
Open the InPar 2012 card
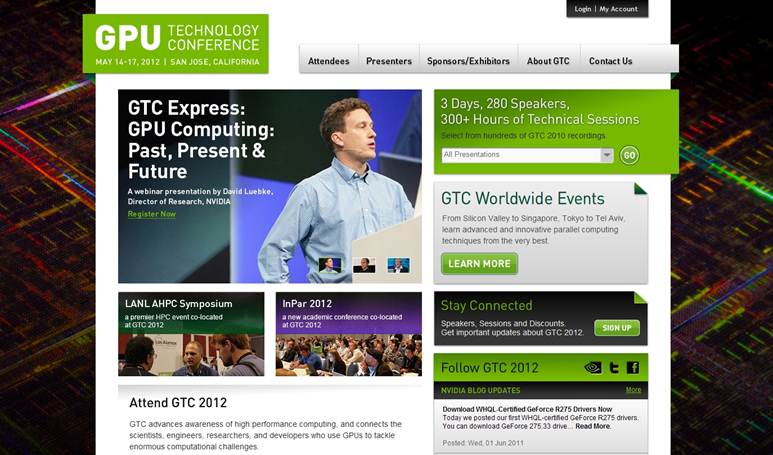point(349,334)
